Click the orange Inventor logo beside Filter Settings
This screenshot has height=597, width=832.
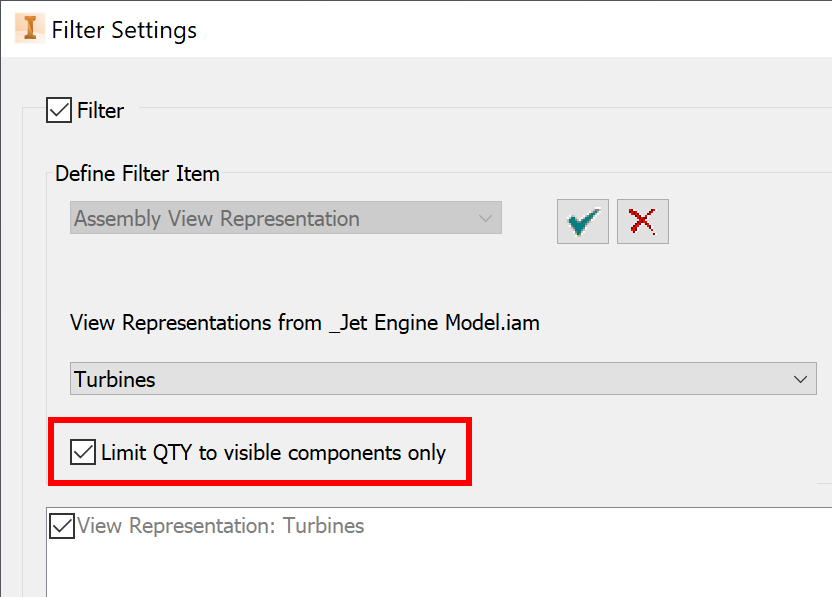29,27
